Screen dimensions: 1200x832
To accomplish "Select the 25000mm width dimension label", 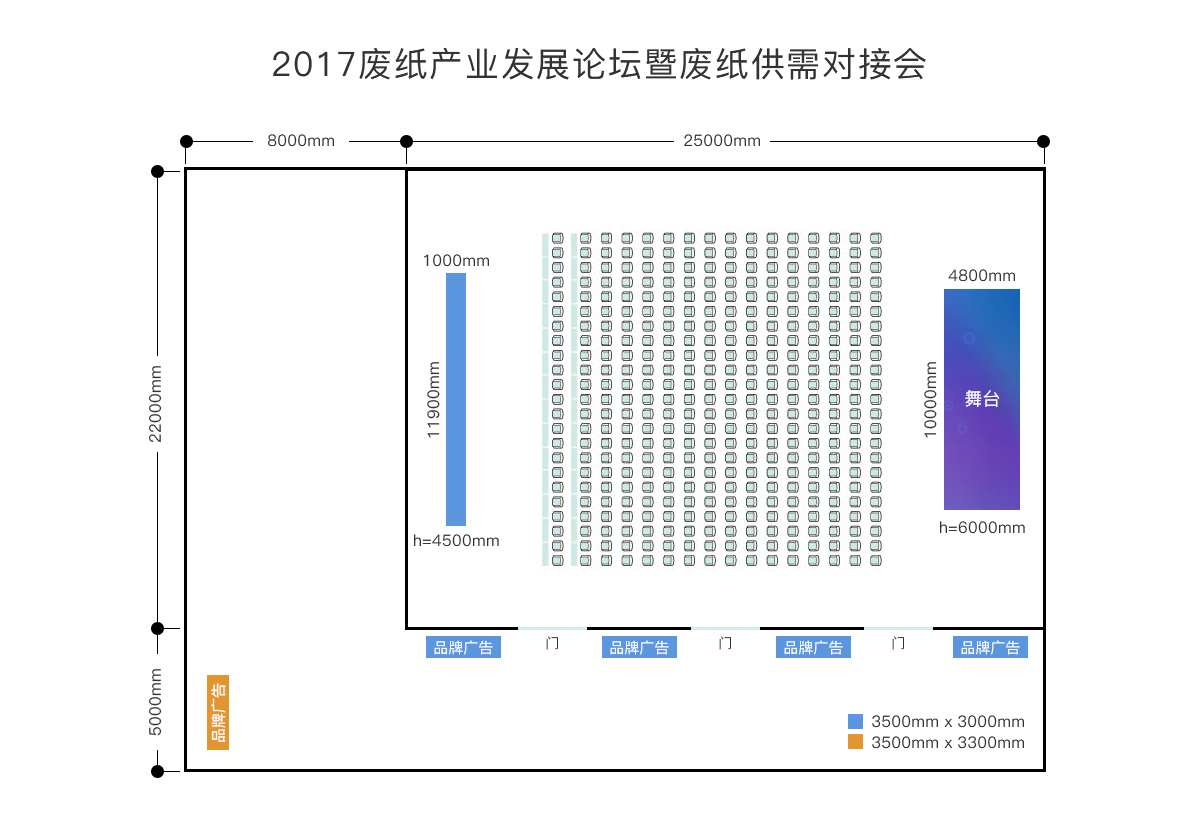I will [x=722, y=141].
